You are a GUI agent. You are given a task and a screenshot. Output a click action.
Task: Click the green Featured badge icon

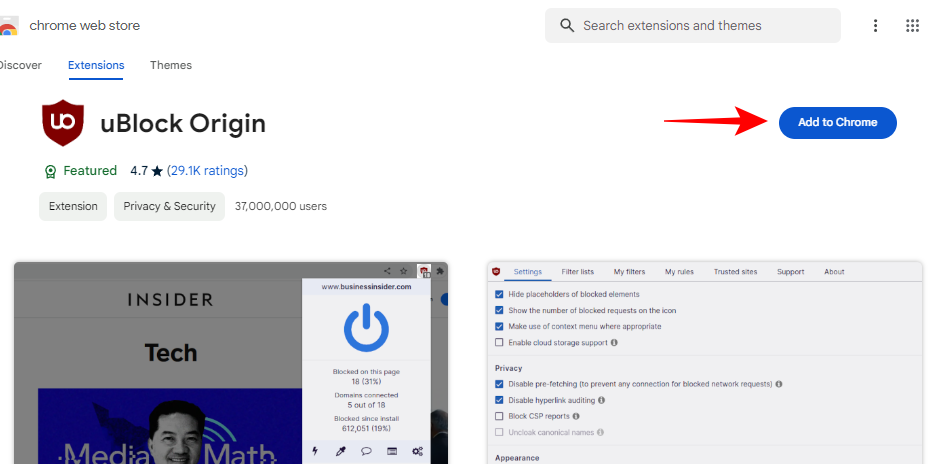50,171
